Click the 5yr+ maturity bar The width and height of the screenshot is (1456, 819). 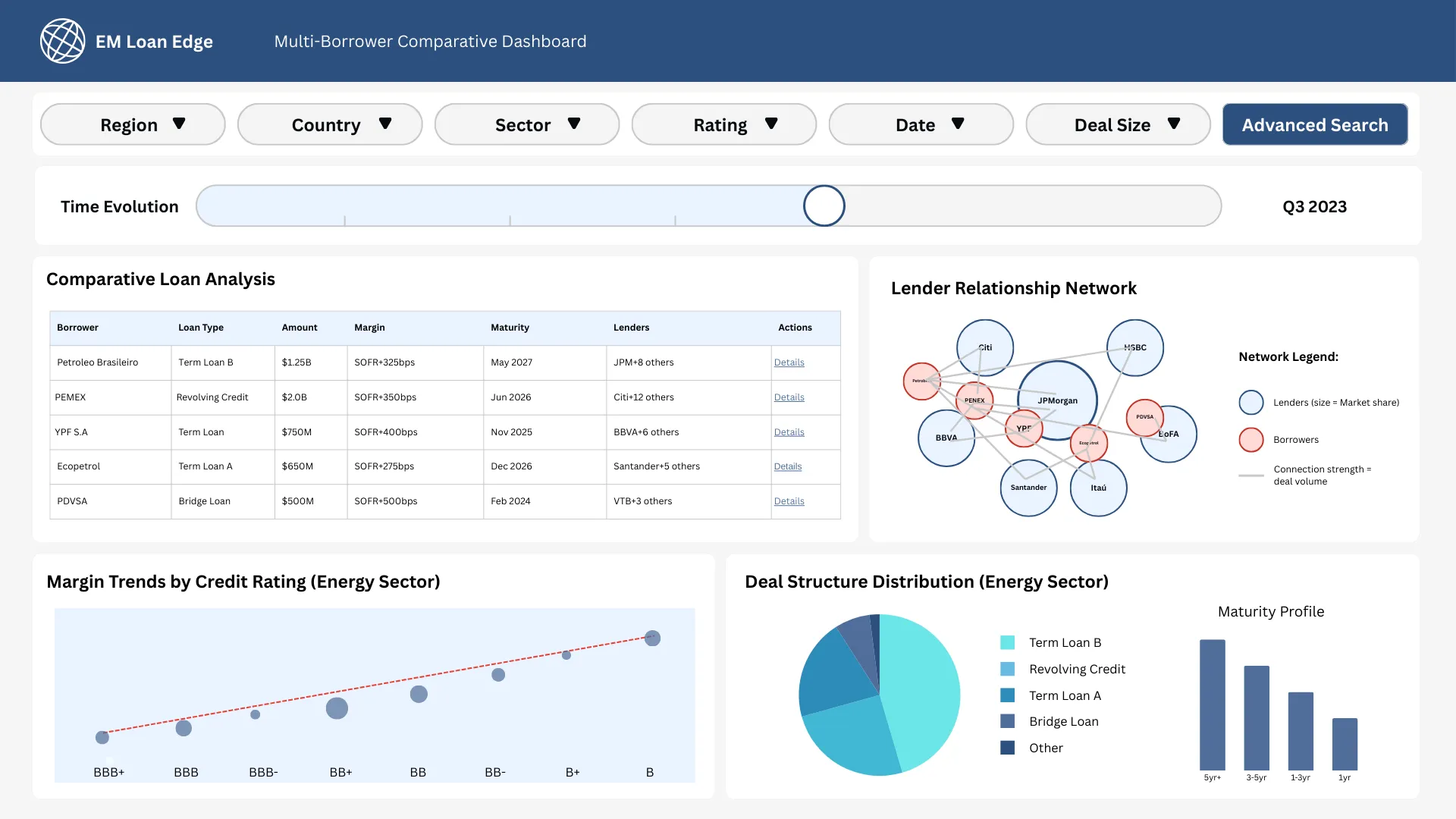[1212, 704]
